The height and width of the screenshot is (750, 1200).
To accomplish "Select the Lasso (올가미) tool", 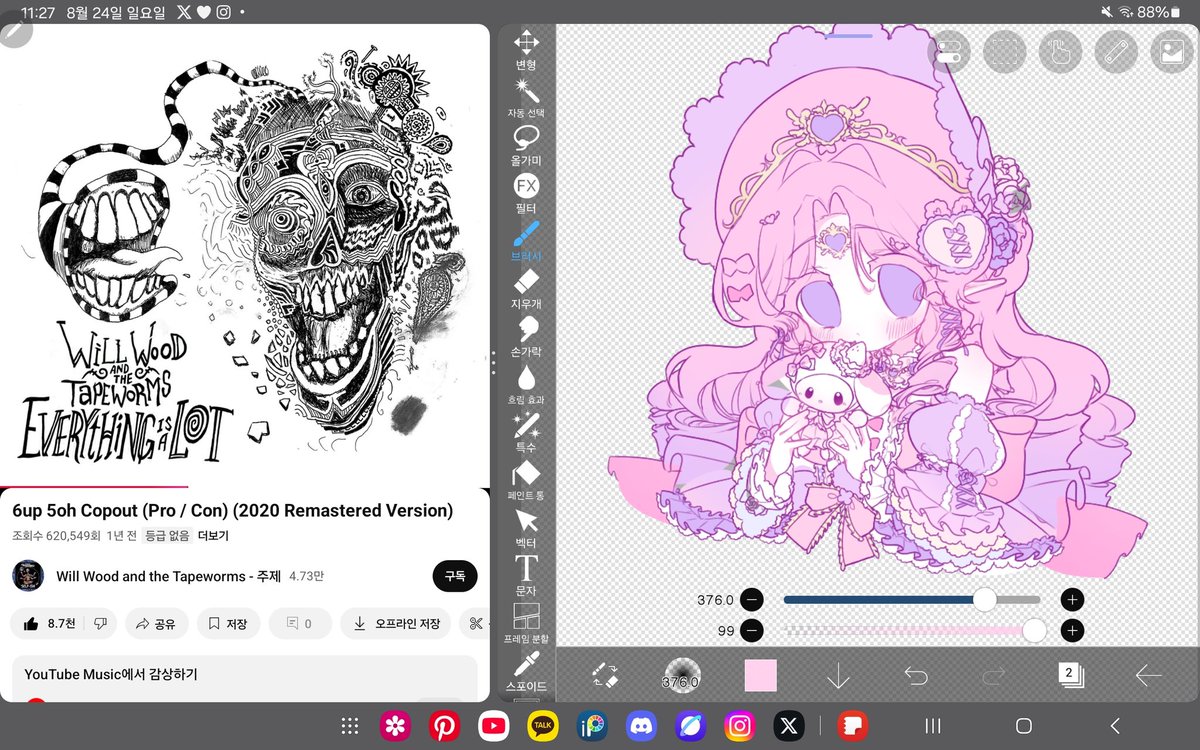I will [526, 146].
